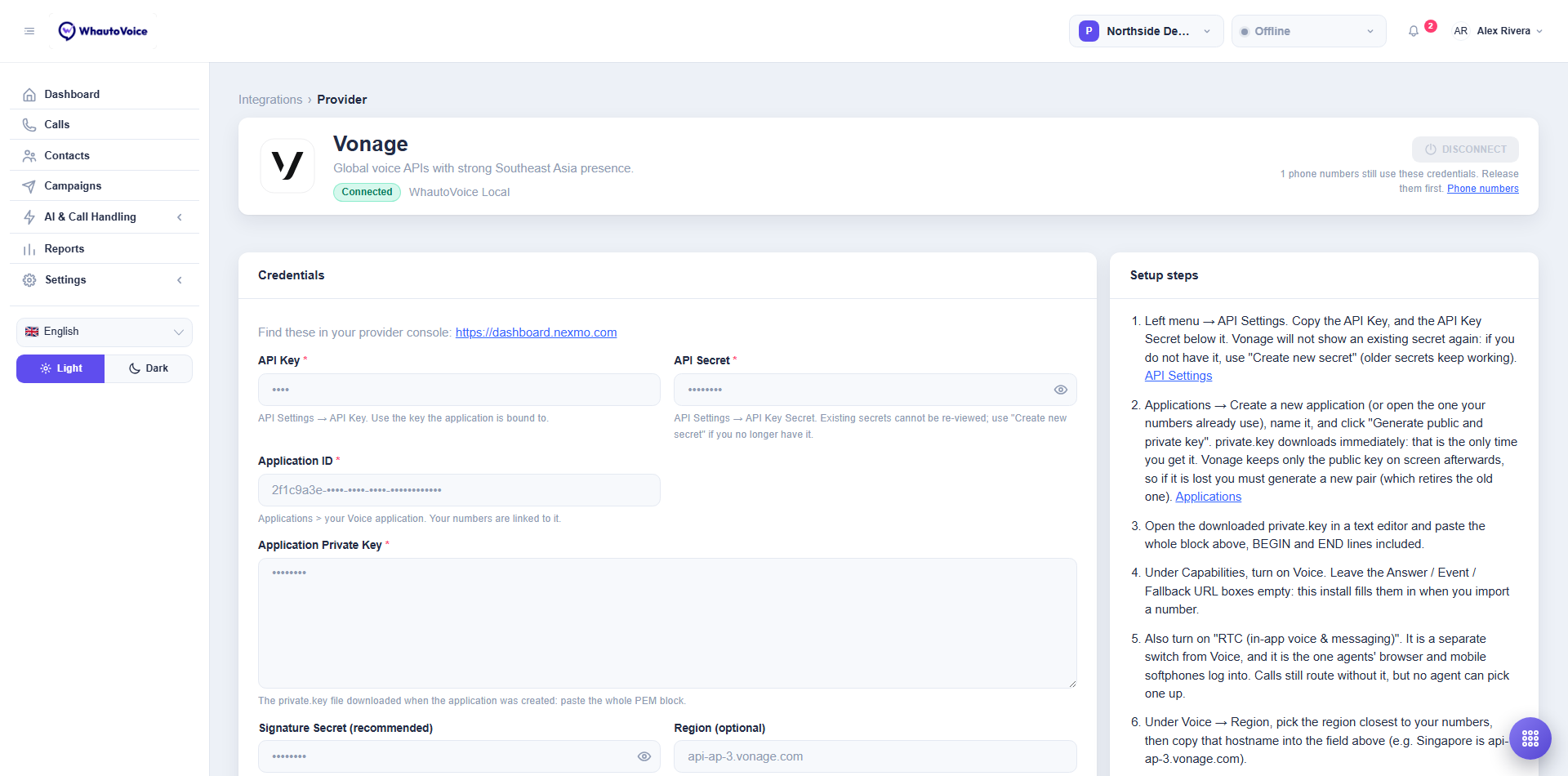
Task: Click the Settings gear icon
Action: click(29, 280)
